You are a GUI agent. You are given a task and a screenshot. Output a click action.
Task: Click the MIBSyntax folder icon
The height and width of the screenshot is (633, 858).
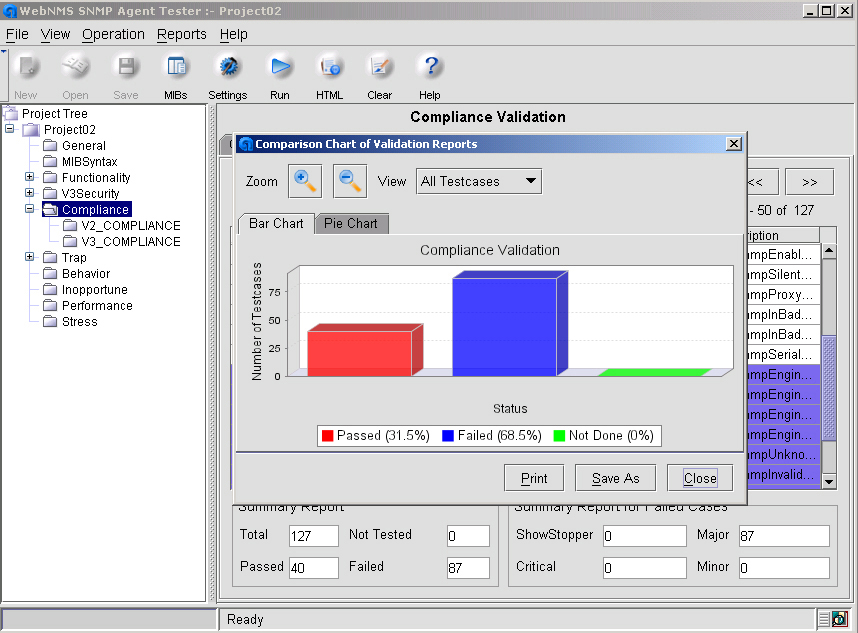[50, 161]
